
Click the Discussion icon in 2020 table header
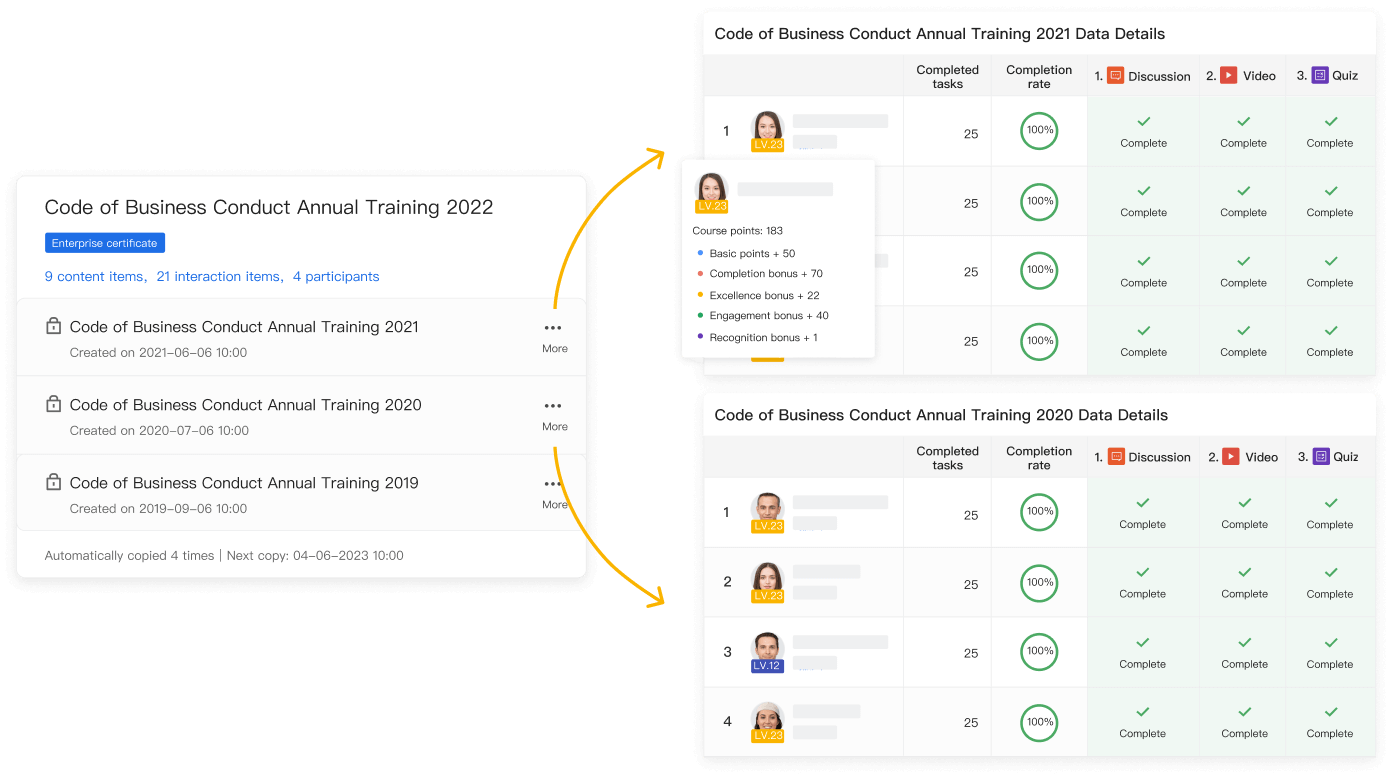click(1116, 457)
